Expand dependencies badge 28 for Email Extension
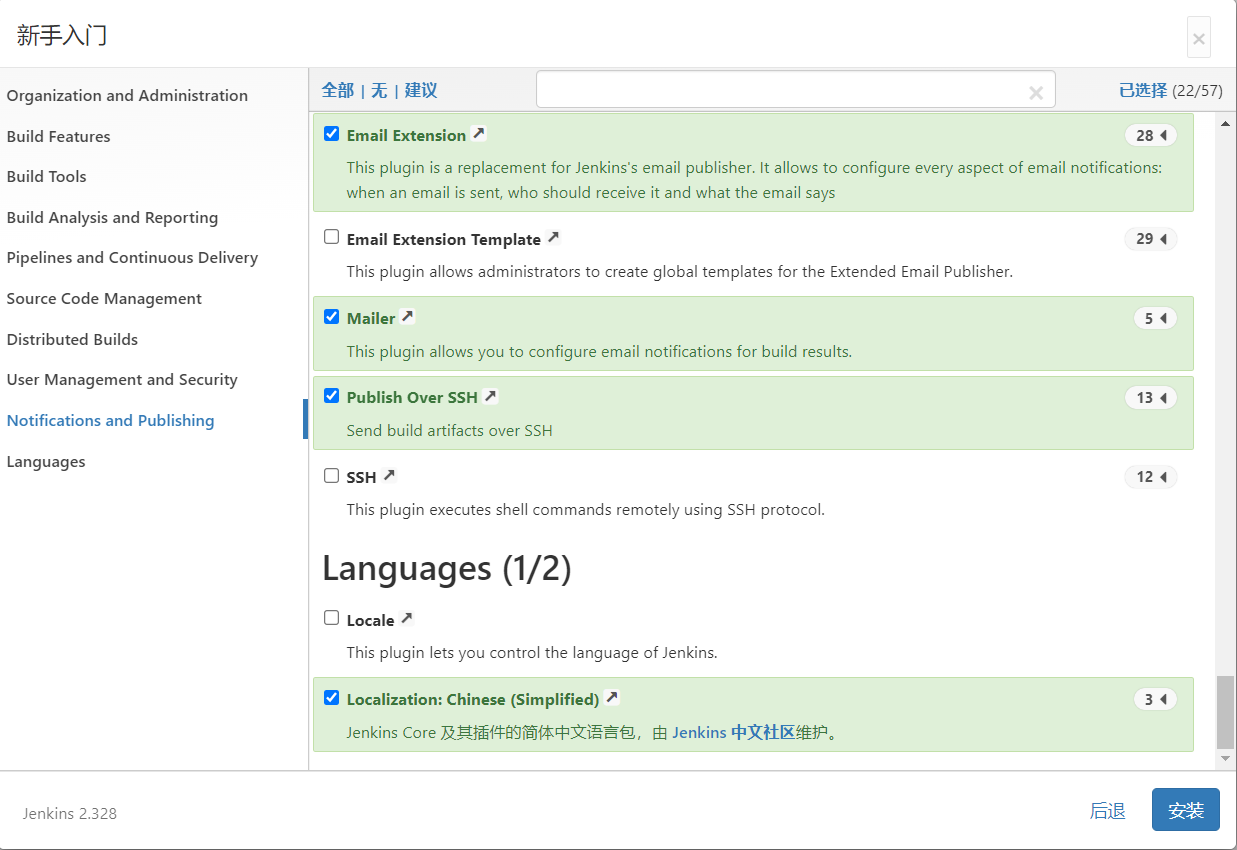Viewport: 1237px width, 850px height. point(1151,135)
